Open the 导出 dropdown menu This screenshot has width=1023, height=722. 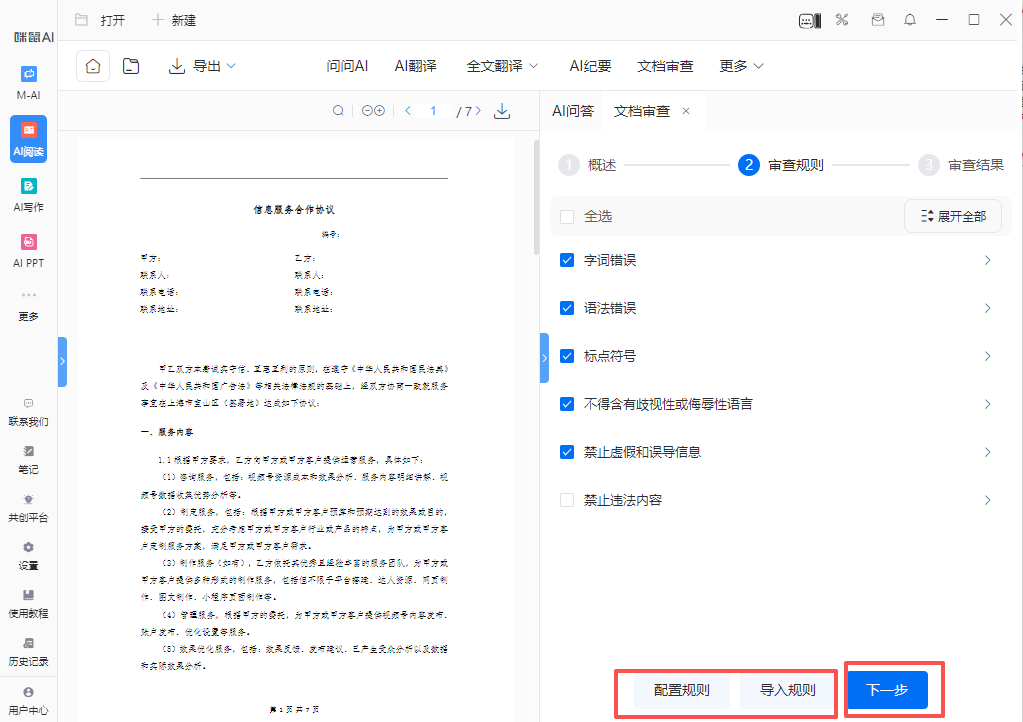pos(203,66)
